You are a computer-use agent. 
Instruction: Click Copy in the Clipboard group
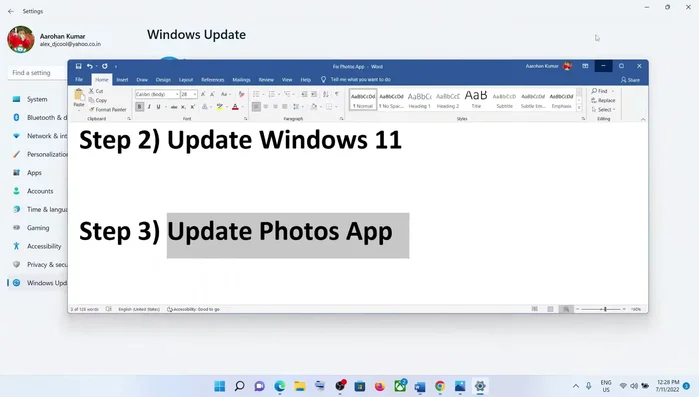pyautogui.click(x=98, y=100)
